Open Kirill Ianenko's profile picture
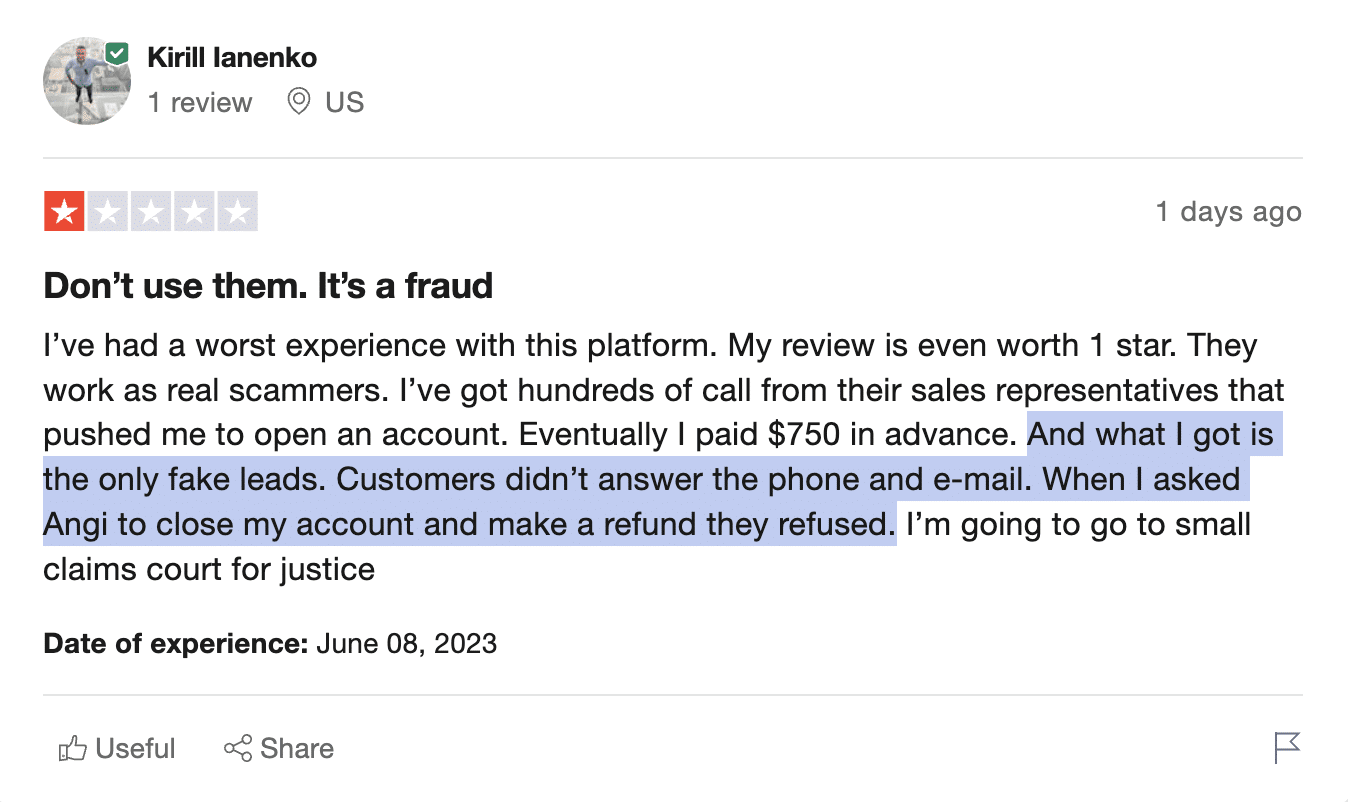This screenshot has height=802, width=1348. tap(84, 84)
